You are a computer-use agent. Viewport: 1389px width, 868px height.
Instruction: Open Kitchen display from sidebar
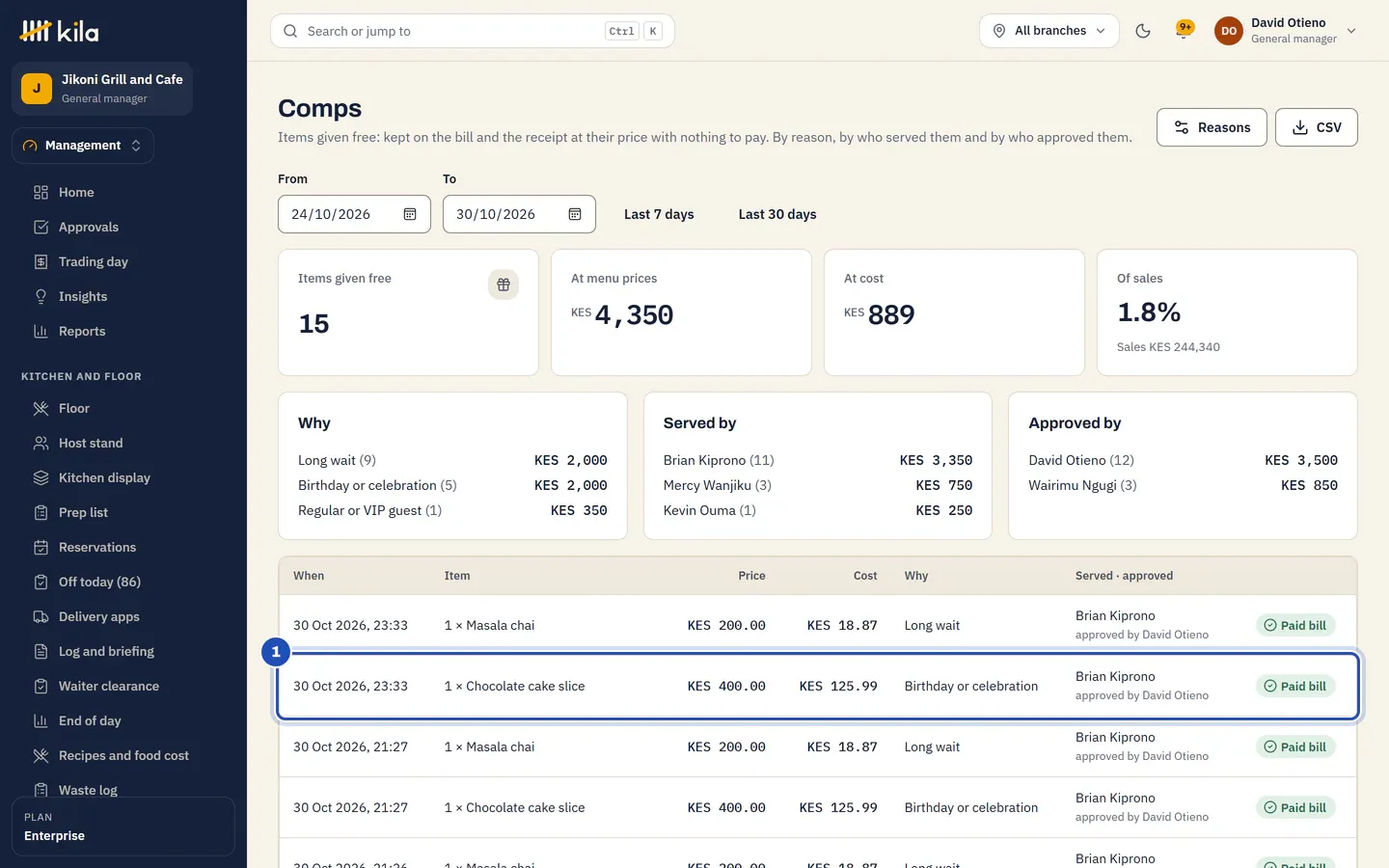click(104, 477)
